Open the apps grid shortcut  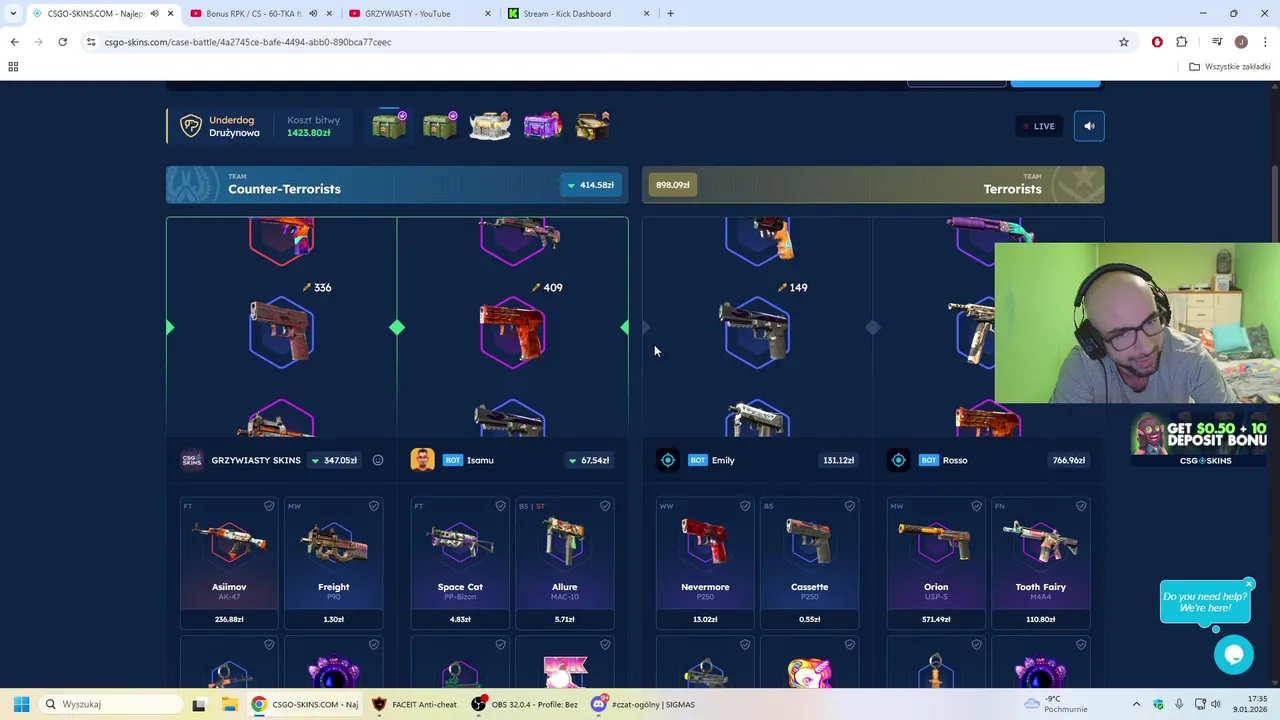point(13,67)
